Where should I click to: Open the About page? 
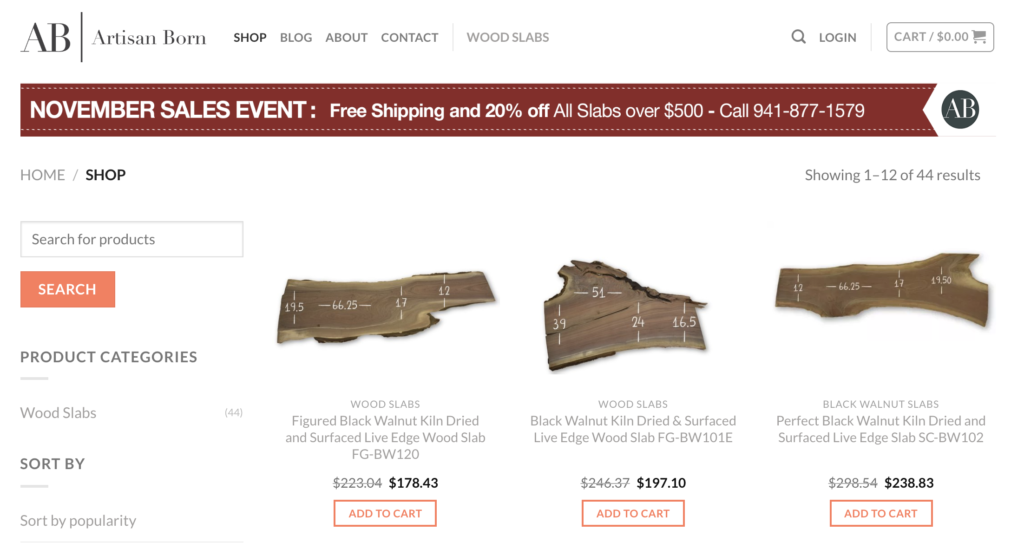pyautogui.click(x=346, y=37)
